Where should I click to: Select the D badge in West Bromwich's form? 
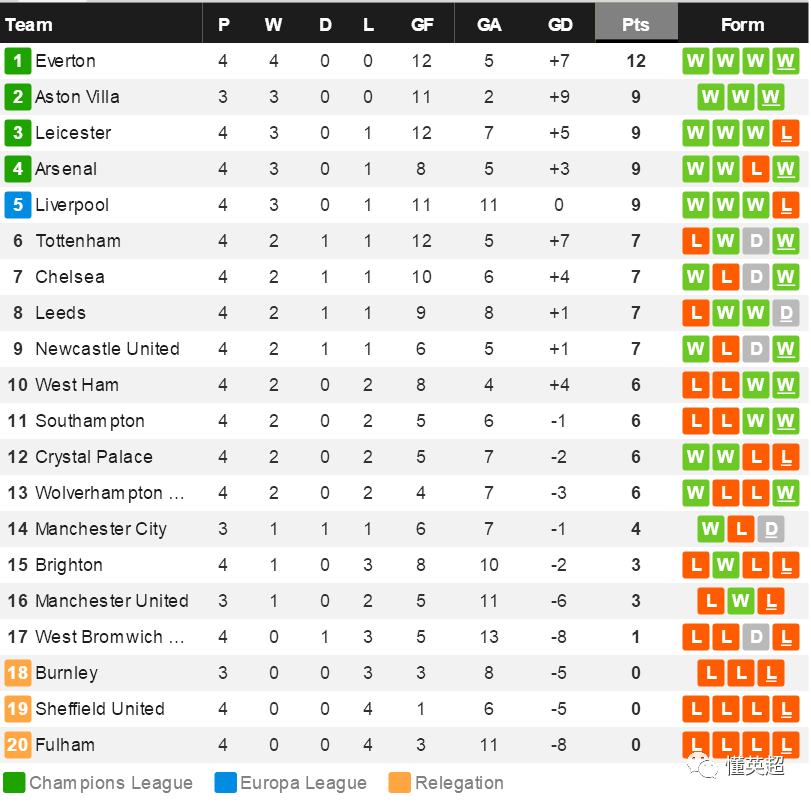(756, 637)
